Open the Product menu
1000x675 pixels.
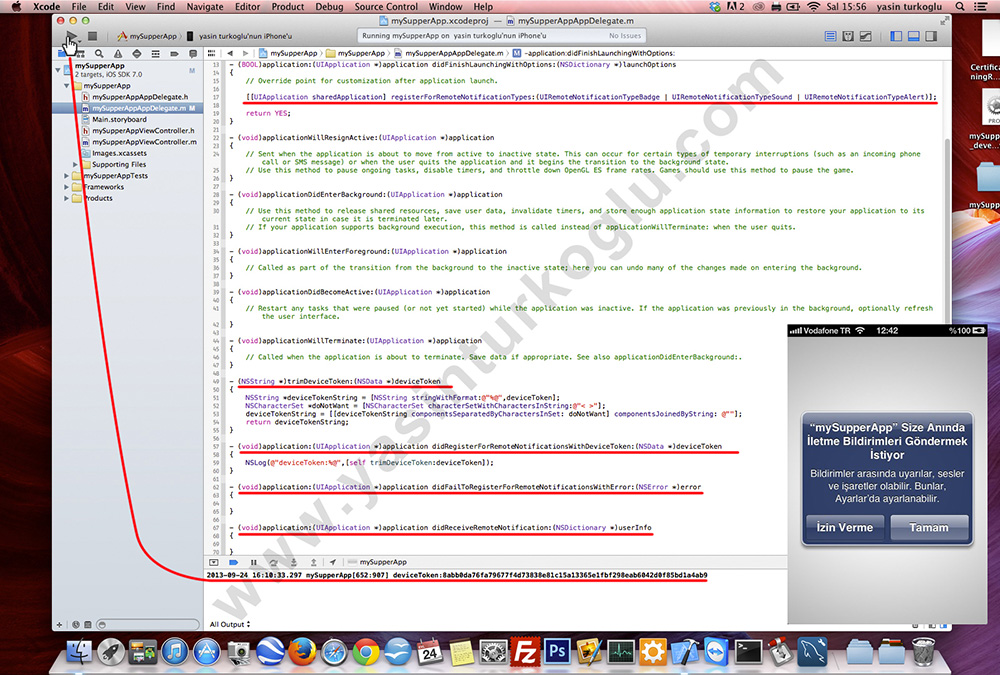click(x=288, y=6)
